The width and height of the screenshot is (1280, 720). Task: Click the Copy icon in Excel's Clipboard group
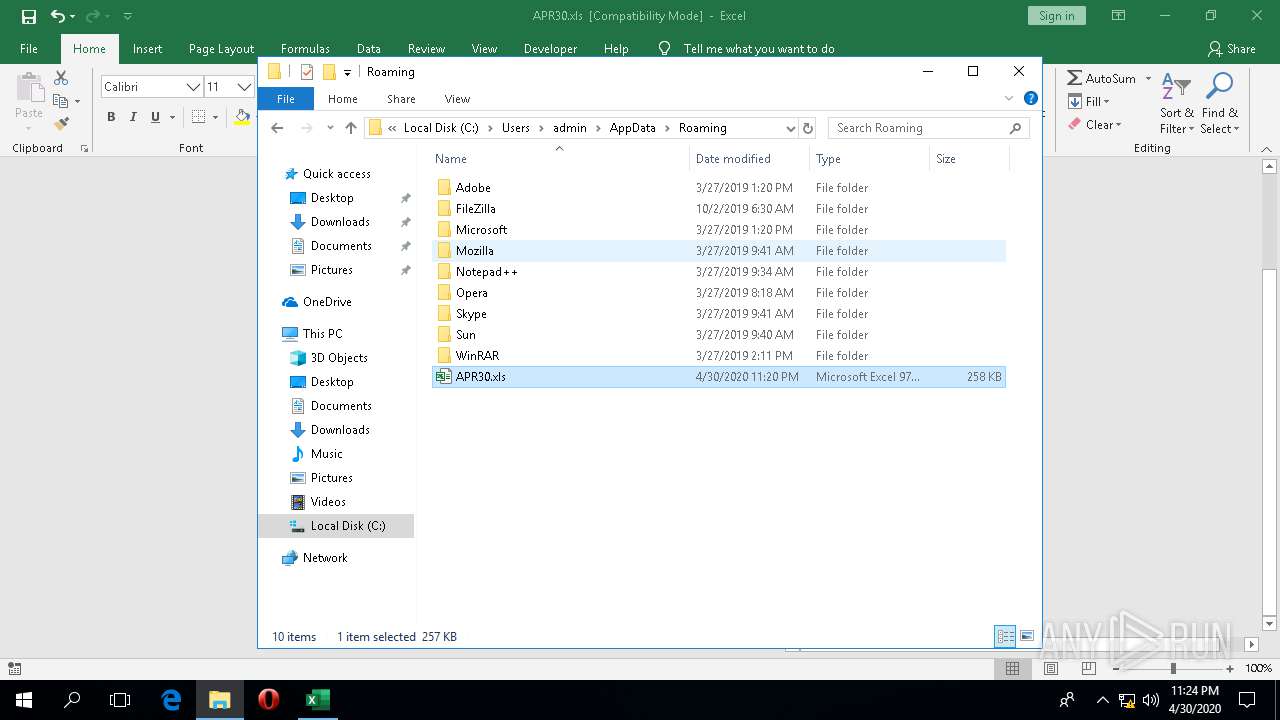(61, 101)
